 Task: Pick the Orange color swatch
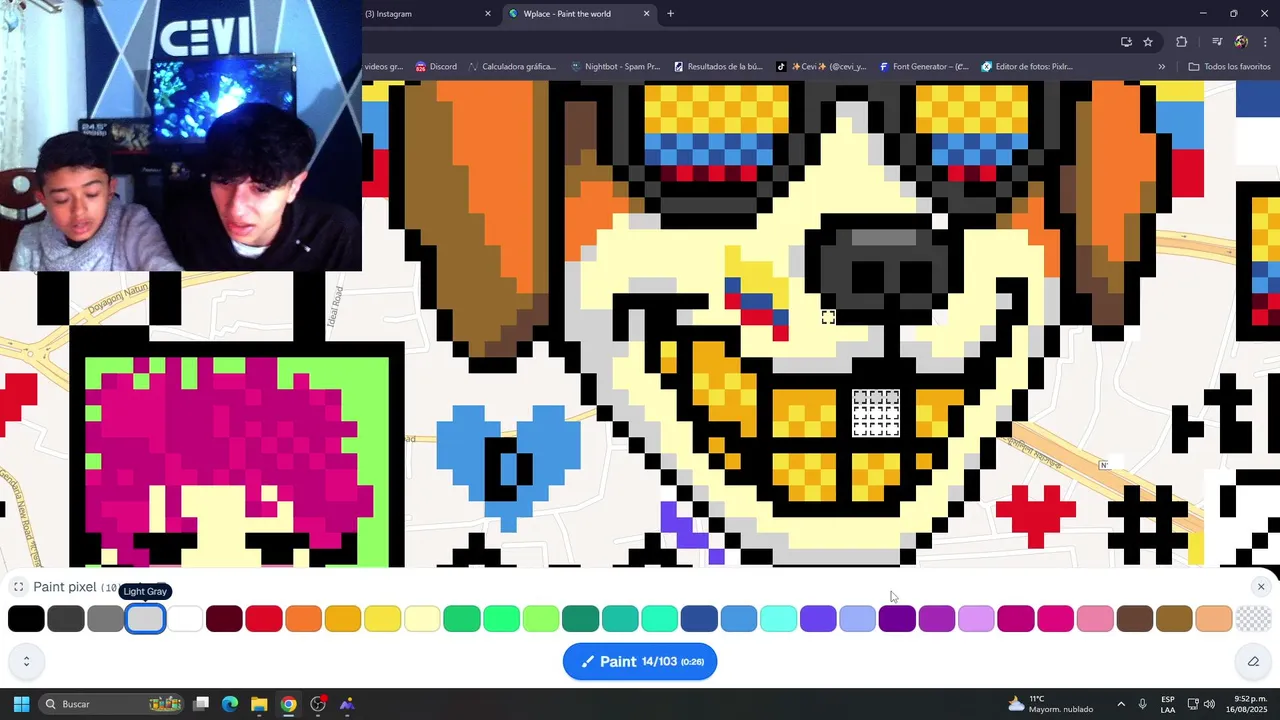coord(303,619)
